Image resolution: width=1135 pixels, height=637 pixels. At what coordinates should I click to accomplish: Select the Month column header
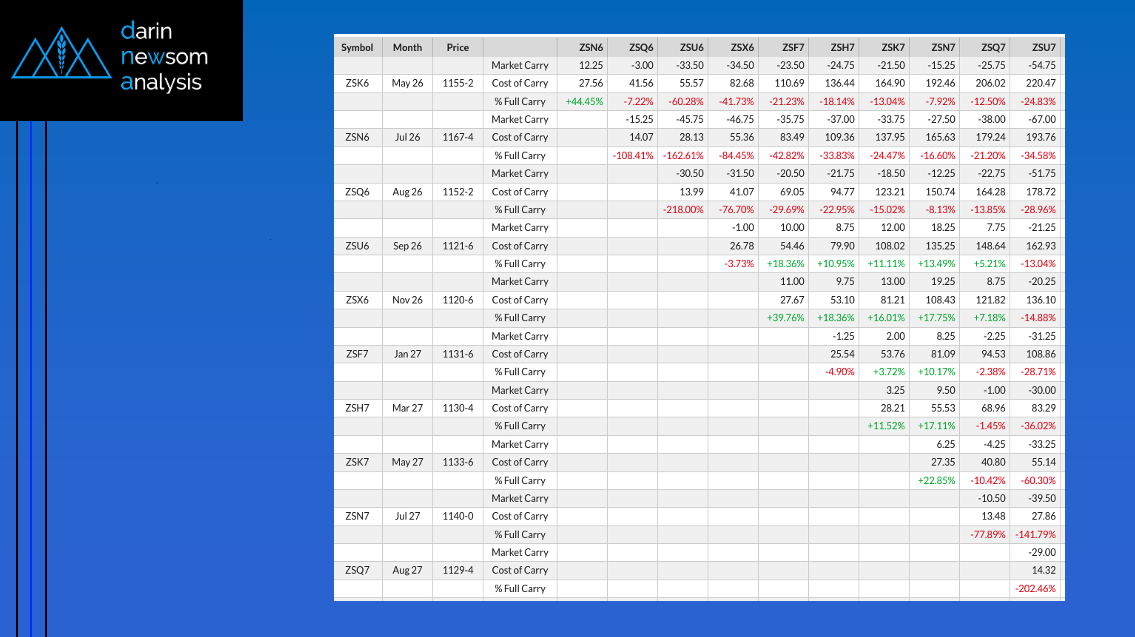[407, 47]
